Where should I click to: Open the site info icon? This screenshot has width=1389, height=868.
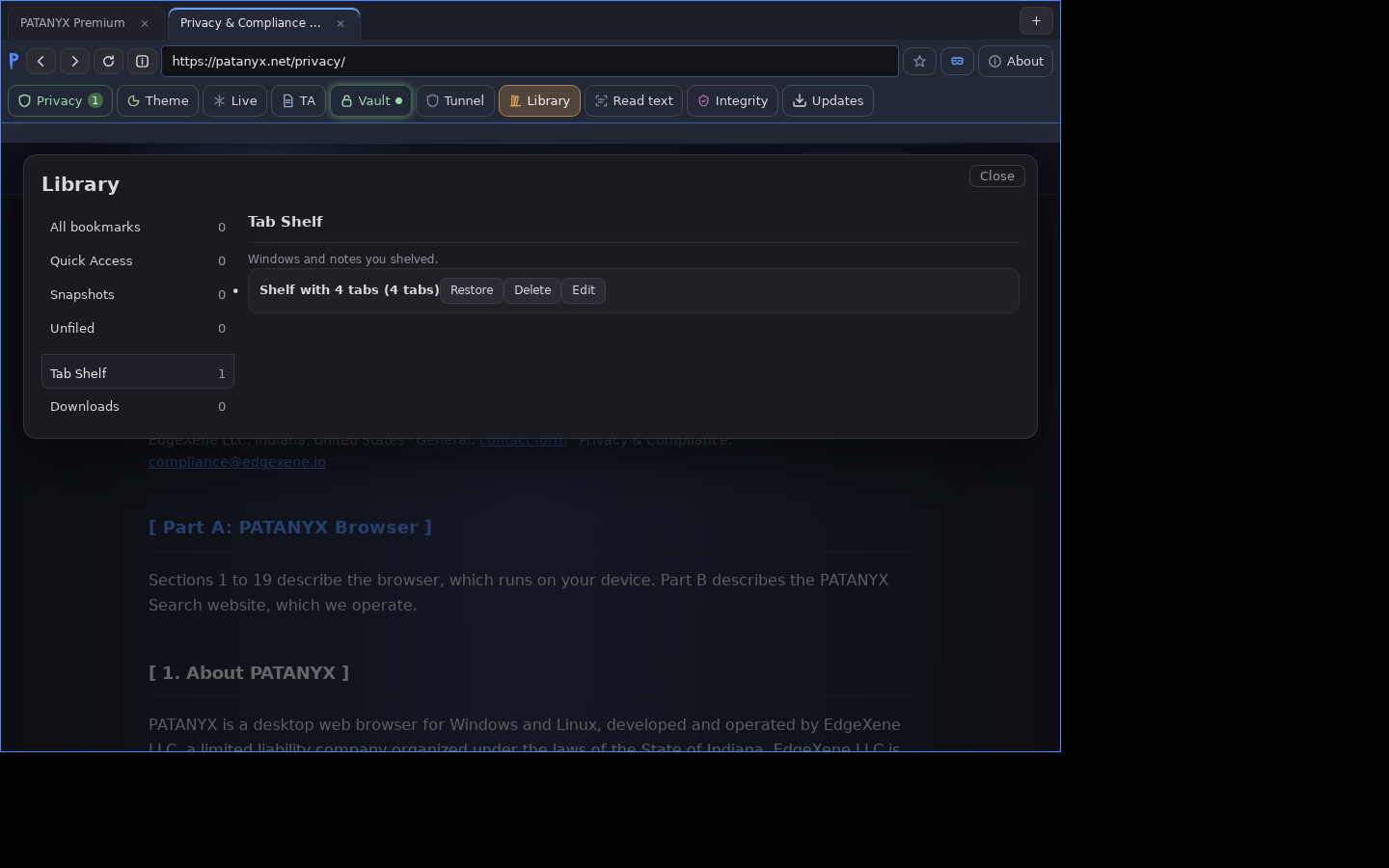pyautogui.click(x=142, y=61)
